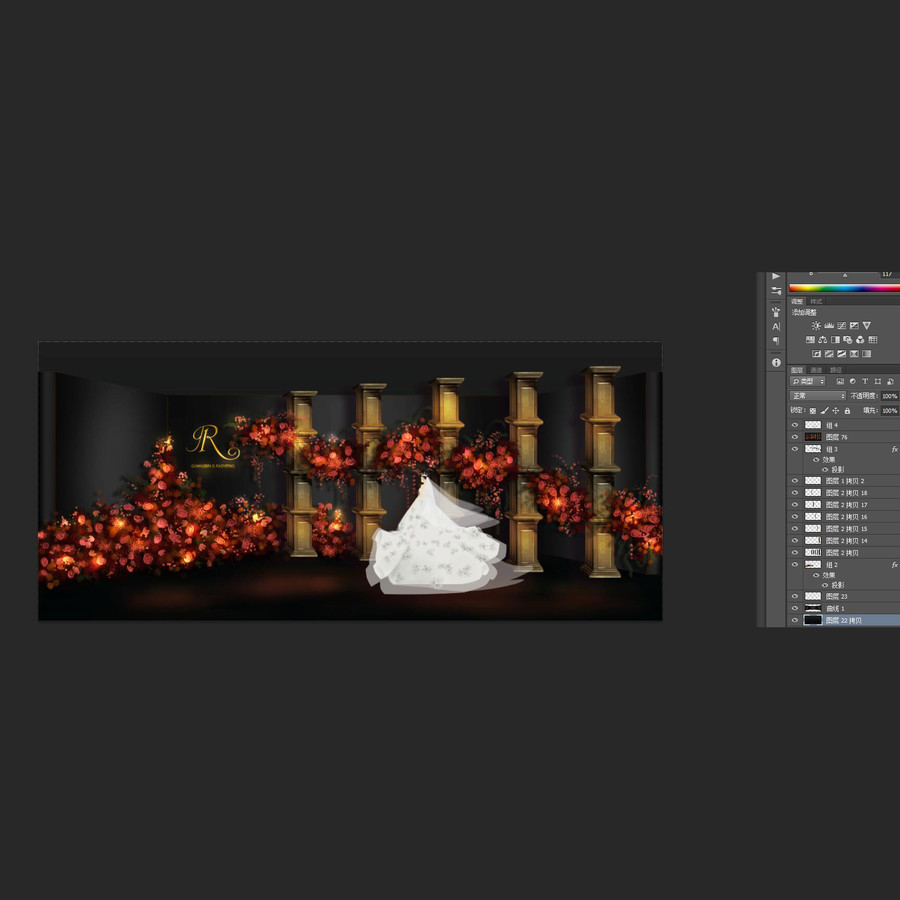Open the Brush panel icon
This screenshot has width=900, height=900.
pos(776,312)
